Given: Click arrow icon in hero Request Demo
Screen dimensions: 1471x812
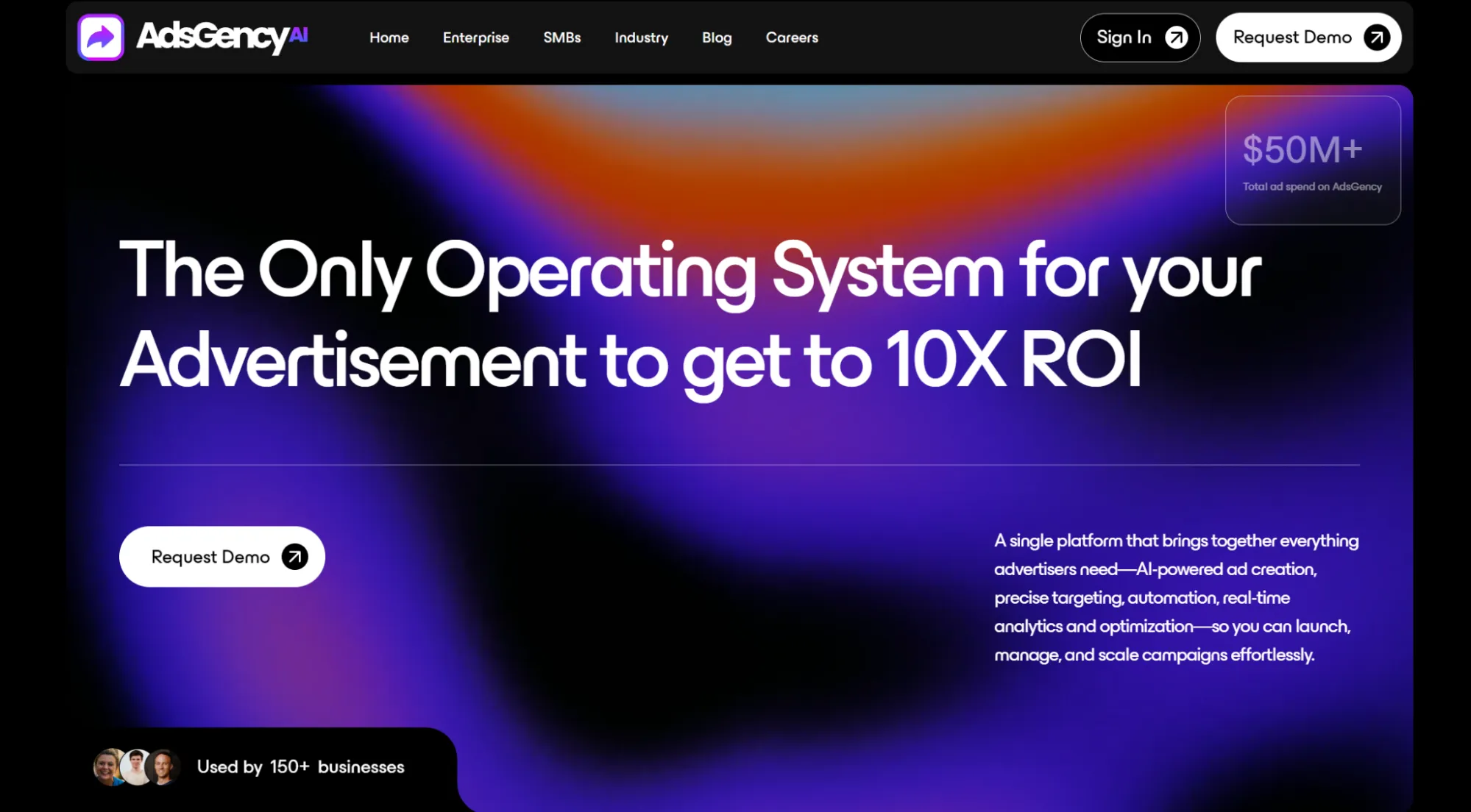Looking at the screenshot, I should pyautogui.click(x=294, y=557).
